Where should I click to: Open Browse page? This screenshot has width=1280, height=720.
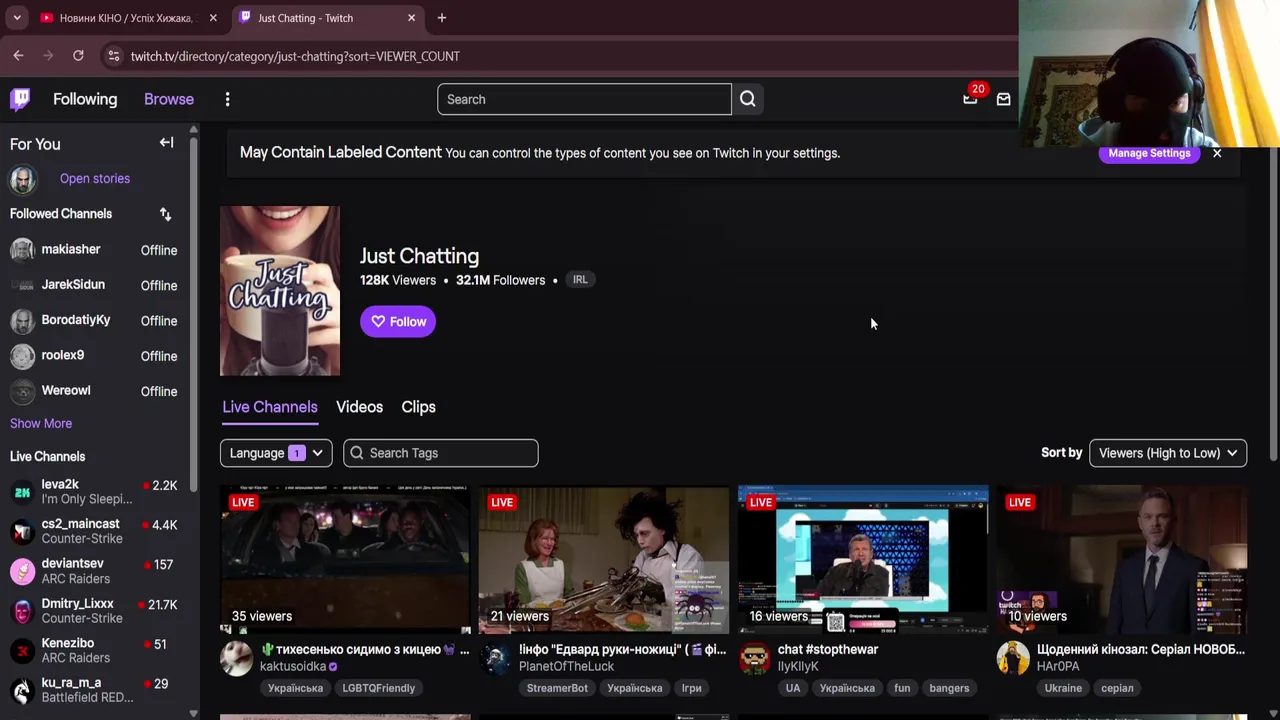tap(169, 99)
